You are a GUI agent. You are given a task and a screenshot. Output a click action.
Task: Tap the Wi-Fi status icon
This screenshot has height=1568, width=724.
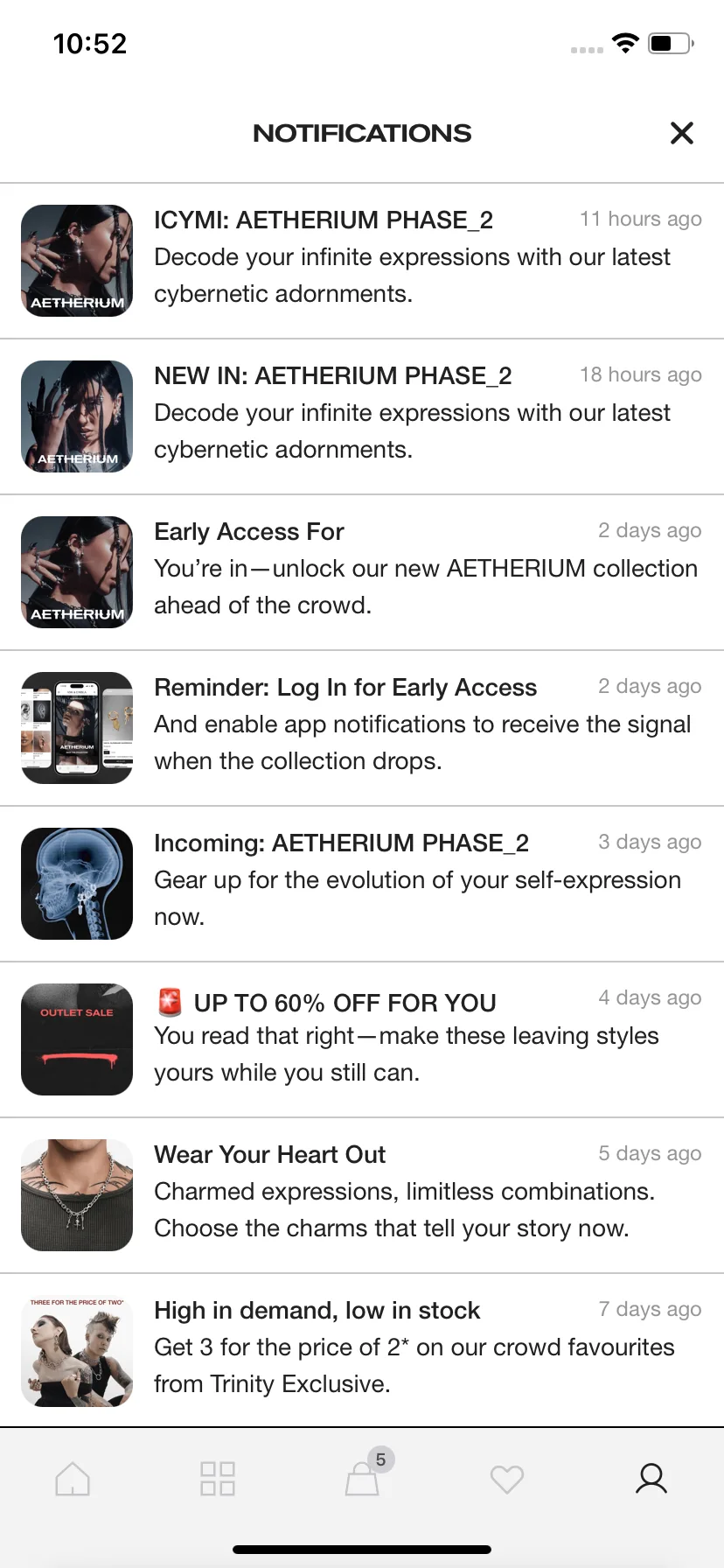625,43
